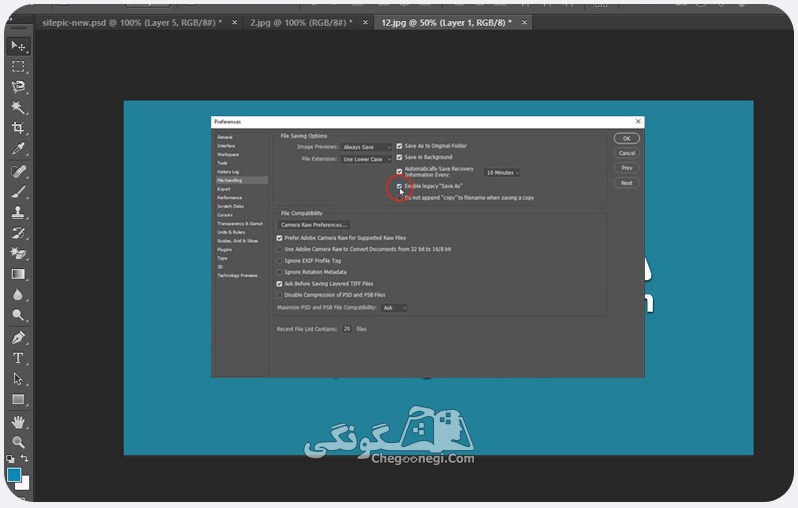Select the Hand tool
Screen dimensions: 798x508
click(x=18, y=422)
